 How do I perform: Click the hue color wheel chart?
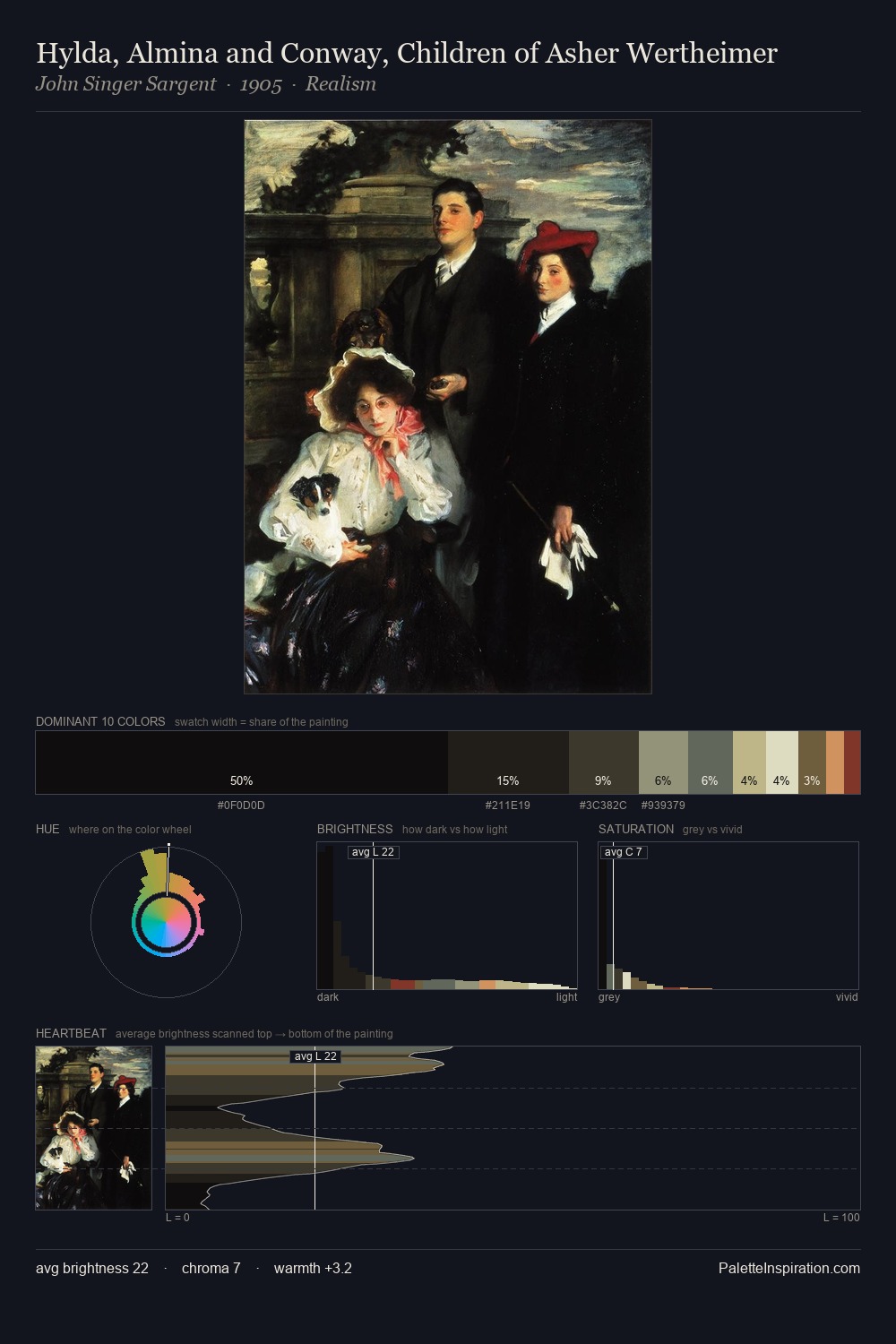point(166,922)
